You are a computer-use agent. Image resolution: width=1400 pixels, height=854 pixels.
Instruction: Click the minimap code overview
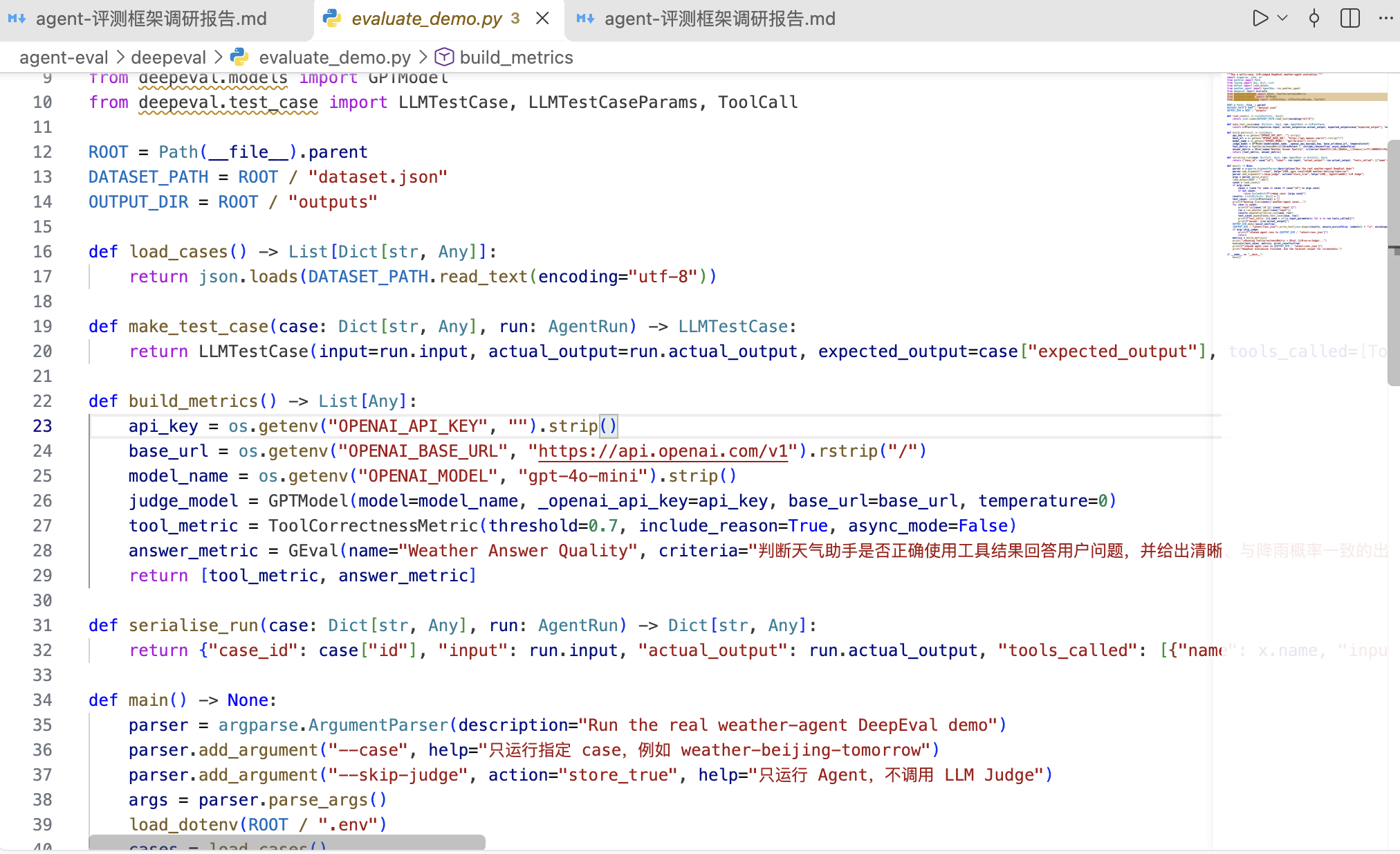[1307, 166]
